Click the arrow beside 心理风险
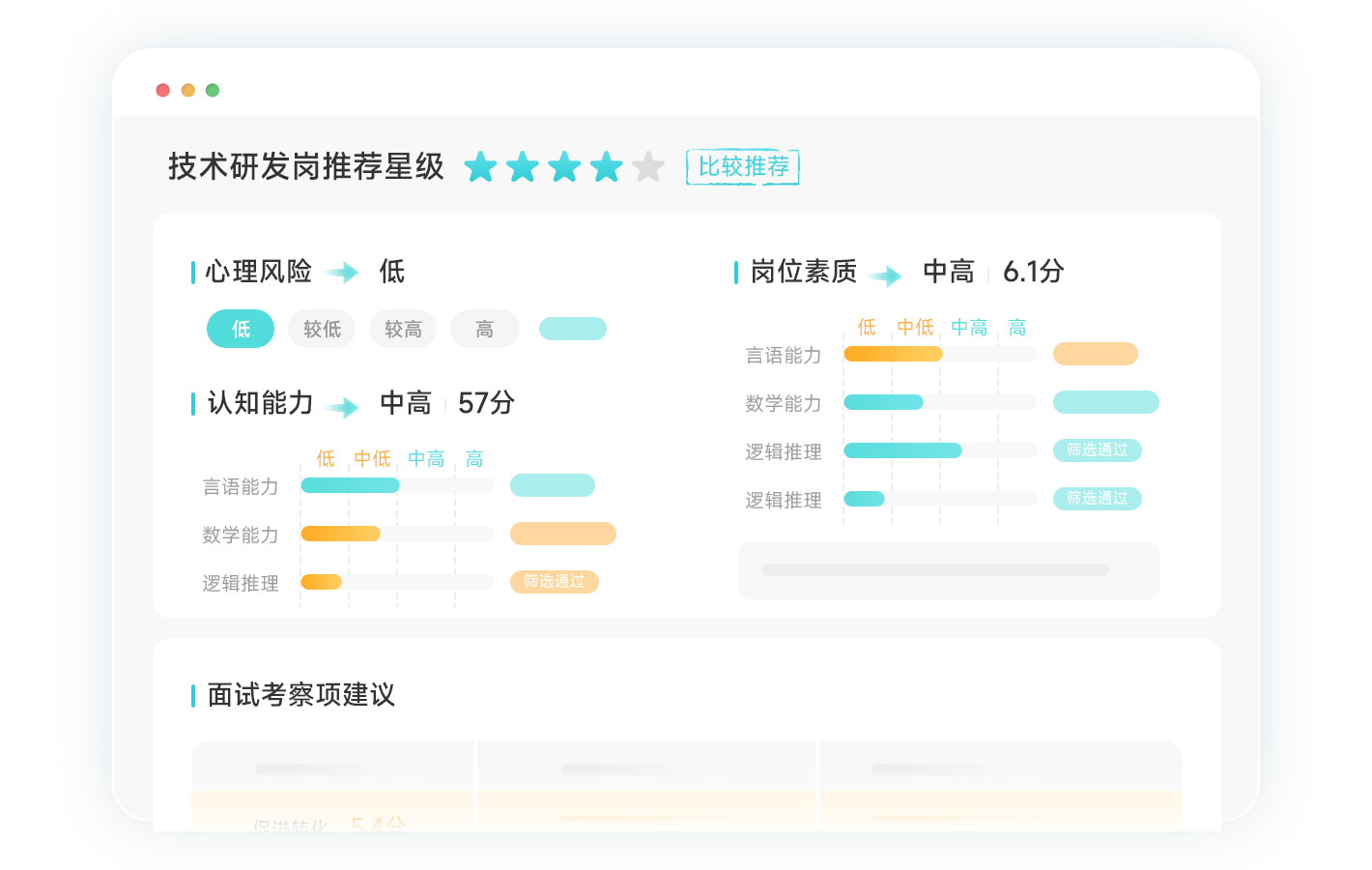This screenshot has width=1372, height=870. [343, 273]
